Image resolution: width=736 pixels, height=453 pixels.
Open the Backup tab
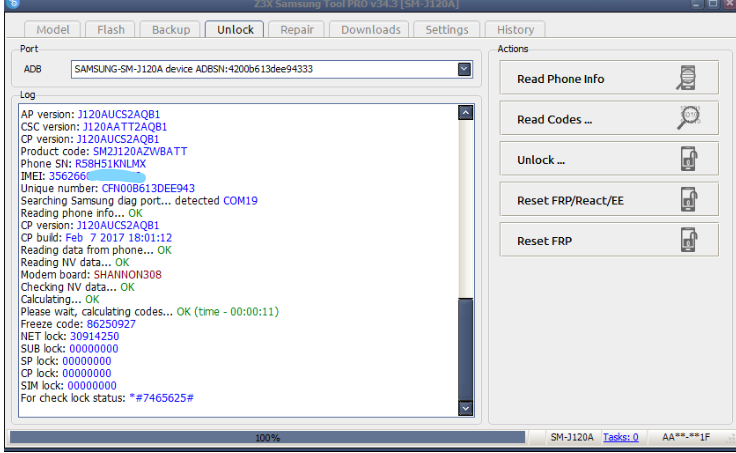(171, 30)
